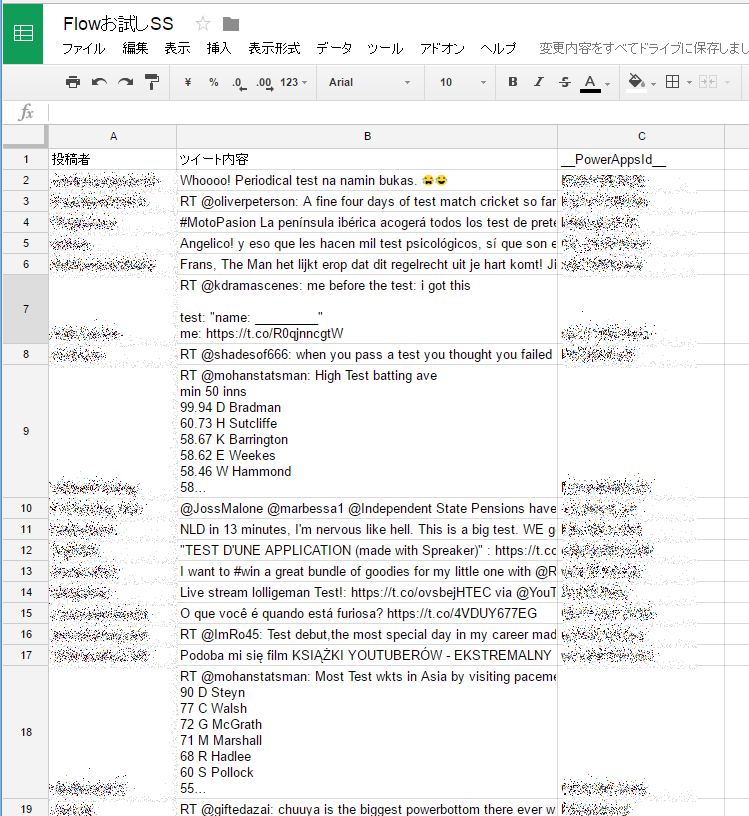The image size is (749, 816).
Task: Click cell starting 'Whoooo! Periodical test'
Action: (367, 181)
